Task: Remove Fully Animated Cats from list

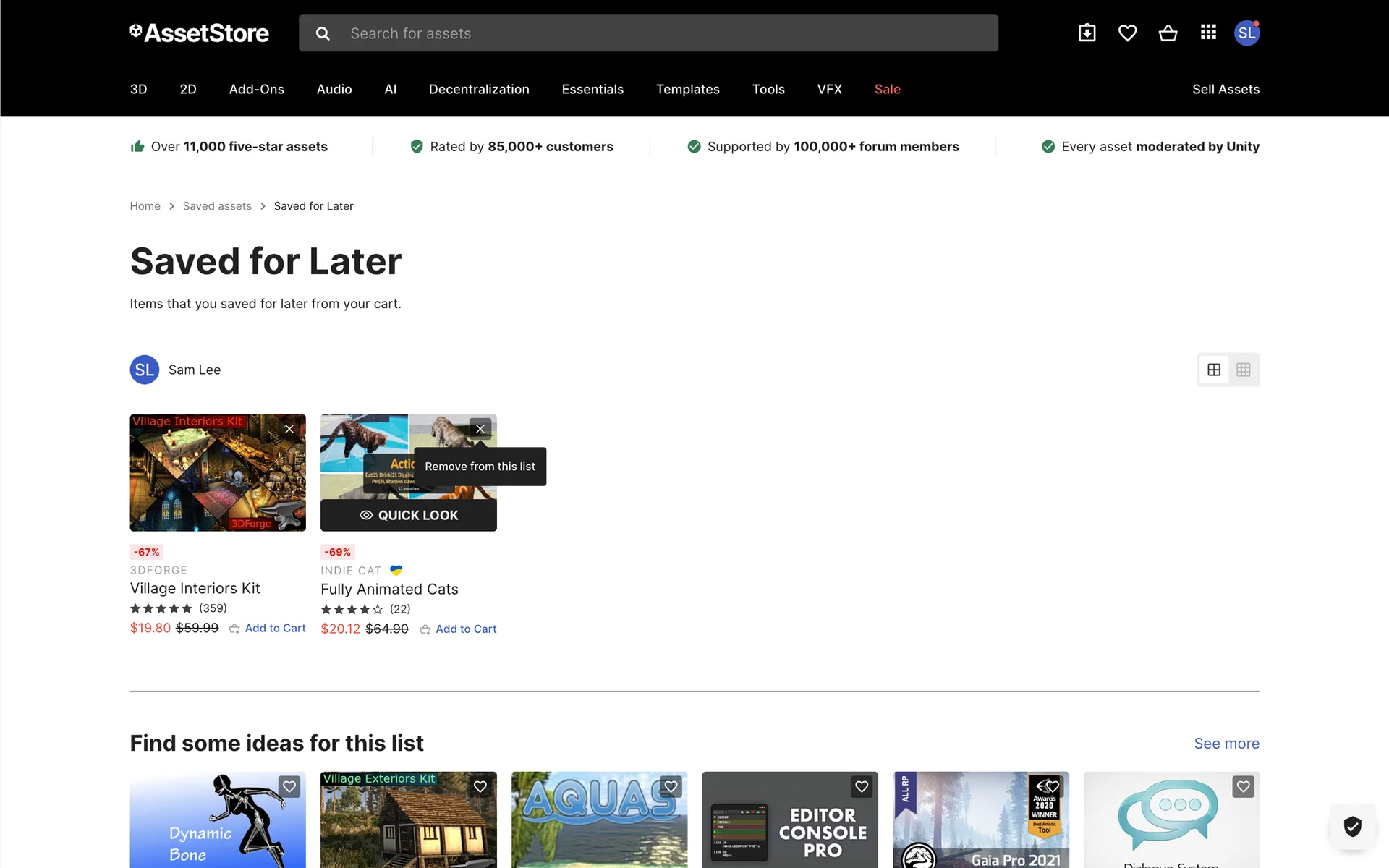Action: (x=480, y=429)
